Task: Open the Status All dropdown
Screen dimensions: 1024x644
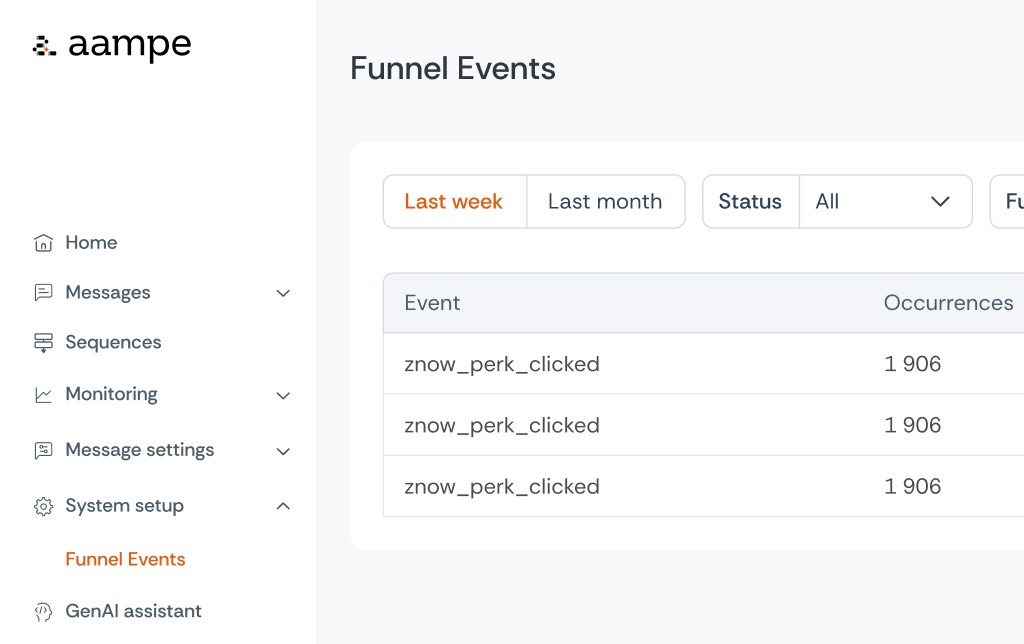Action: [x=884, y=202]
